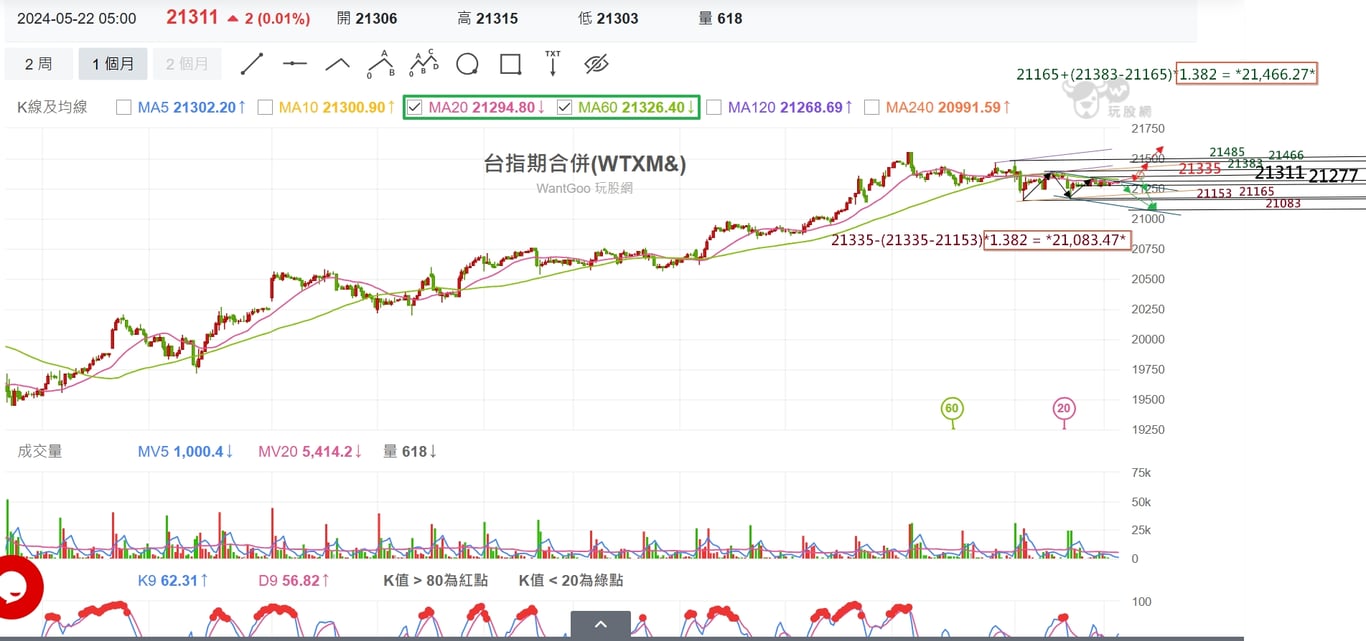Click the 高 21315 high value
This screenshot has height=641, width=1366.
coord(487,18)
